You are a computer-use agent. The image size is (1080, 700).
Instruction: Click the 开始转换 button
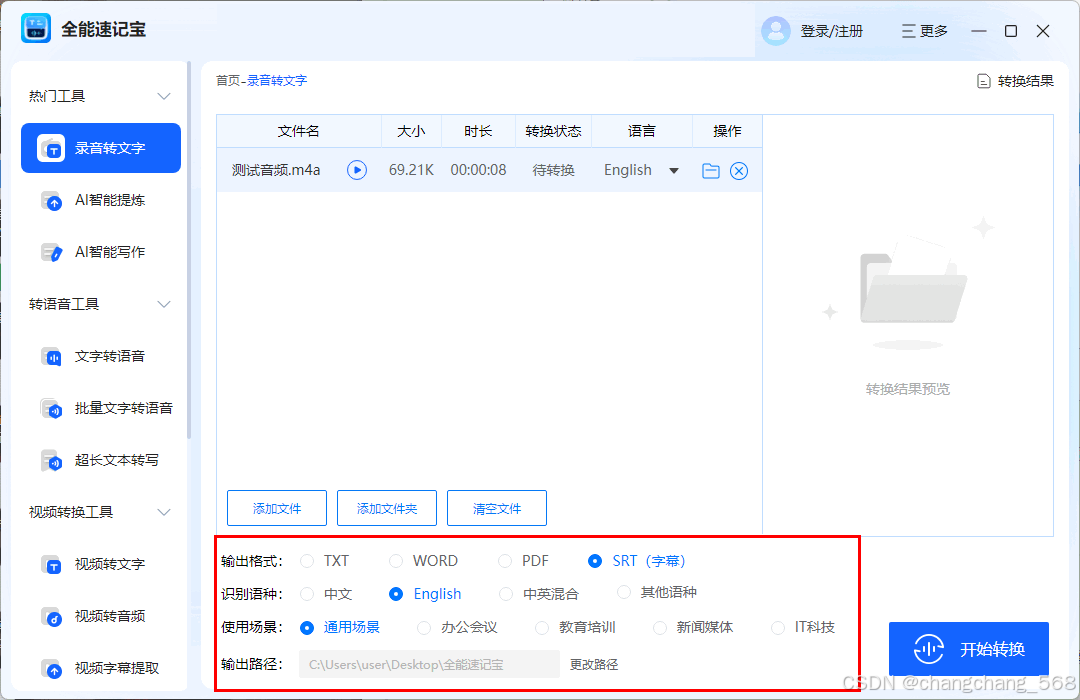[x=969, y=648]
